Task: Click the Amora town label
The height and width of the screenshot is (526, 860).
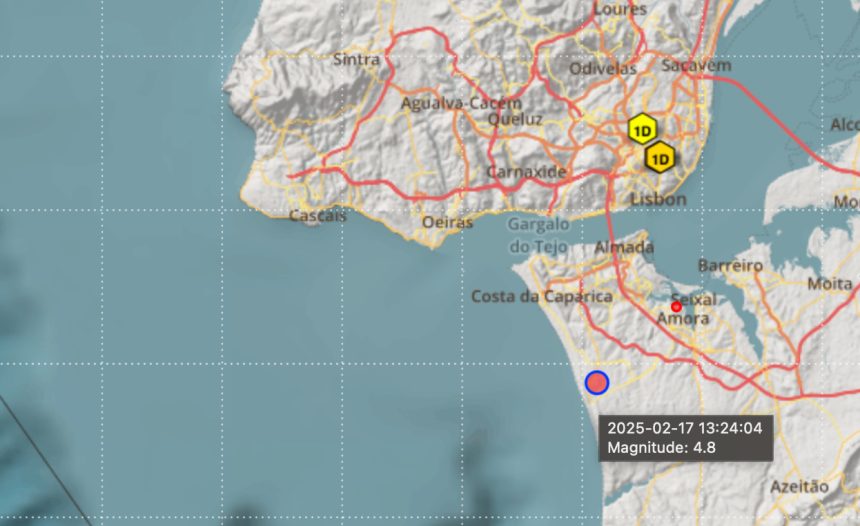Action: (683, 319)
